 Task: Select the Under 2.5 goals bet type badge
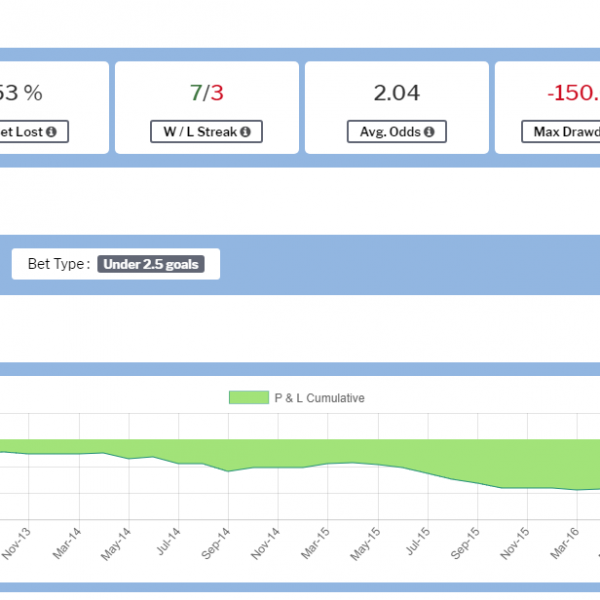pyautogui.click(x=151, y=264)
